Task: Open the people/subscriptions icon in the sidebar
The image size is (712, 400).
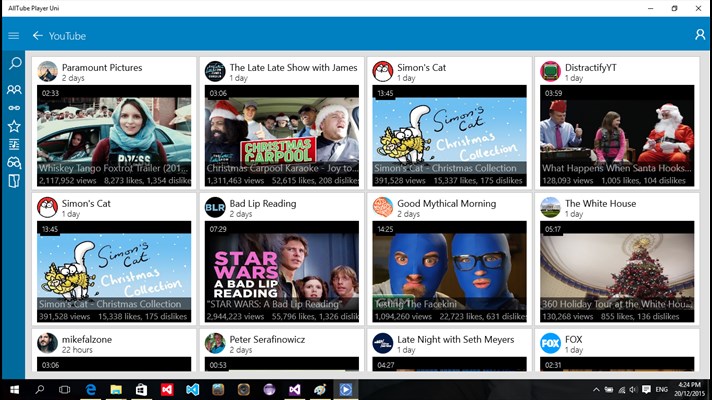Action: click(14, 89)
